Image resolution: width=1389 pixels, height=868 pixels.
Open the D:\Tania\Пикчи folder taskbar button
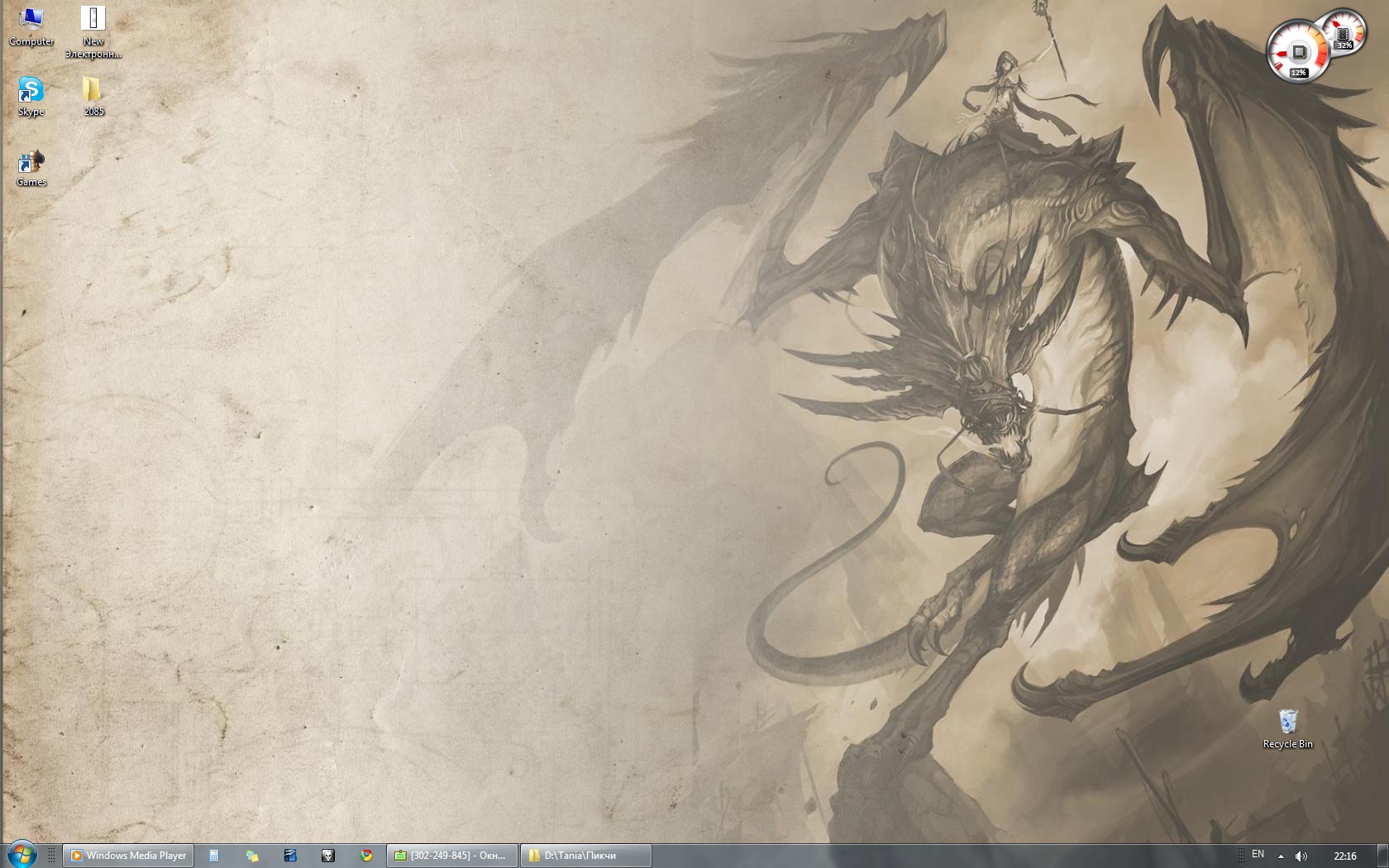pyautogui.click(x=586, y=856)
